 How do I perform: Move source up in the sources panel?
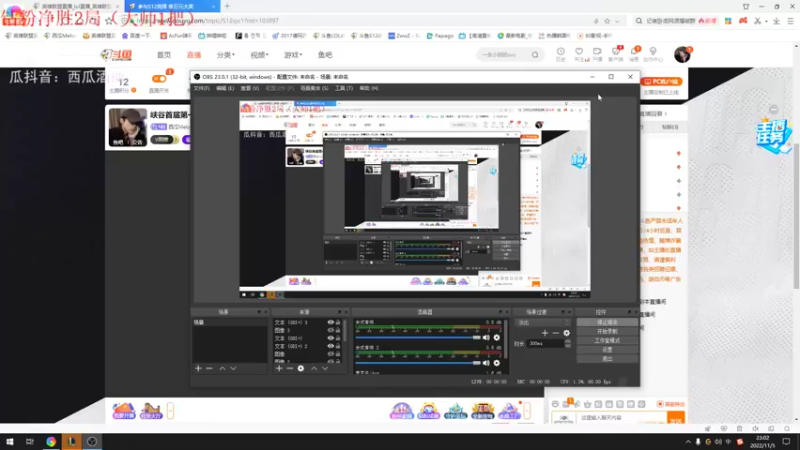pos(314,368)
